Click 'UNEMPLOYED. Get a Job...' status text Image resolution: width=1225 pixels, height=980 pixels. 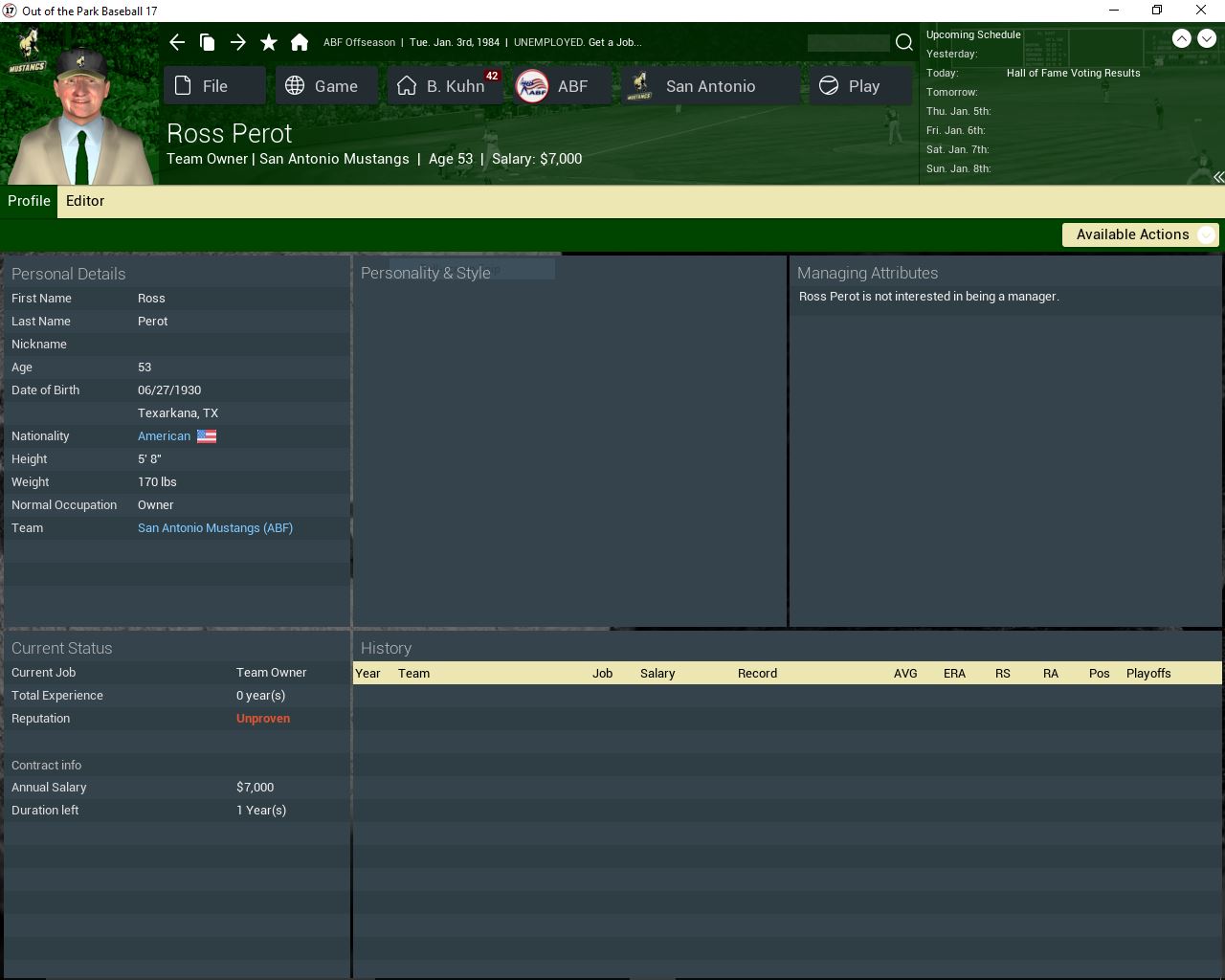pyautogui.click(x=577, y=42)
